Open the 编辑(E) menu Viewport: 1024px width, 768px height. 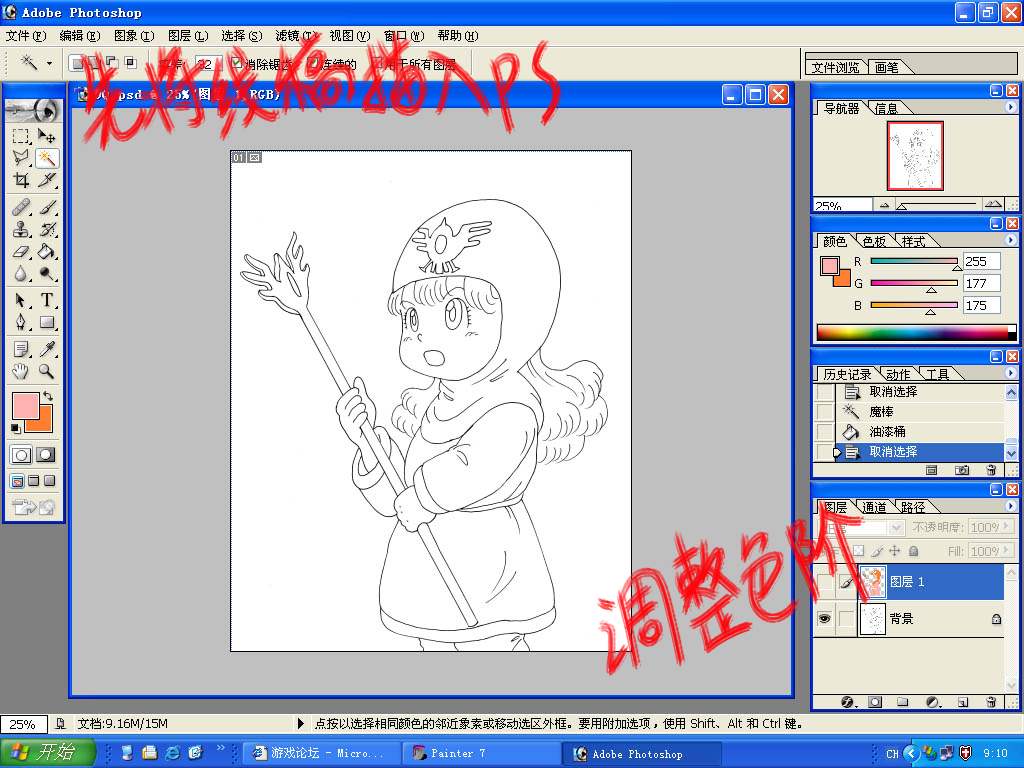tap(80, 36)
